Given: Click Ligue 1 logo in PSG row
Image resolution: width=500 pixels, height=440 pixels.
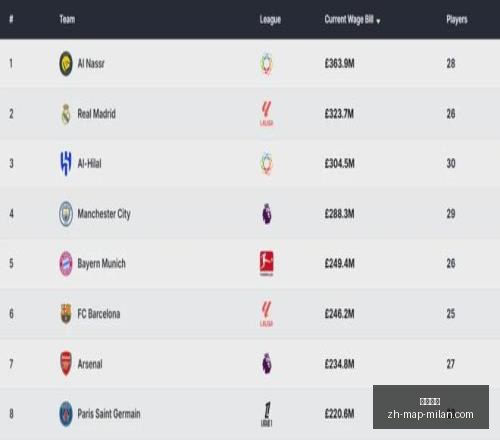Looking at the screenshot, I should (x=267, y=414).
